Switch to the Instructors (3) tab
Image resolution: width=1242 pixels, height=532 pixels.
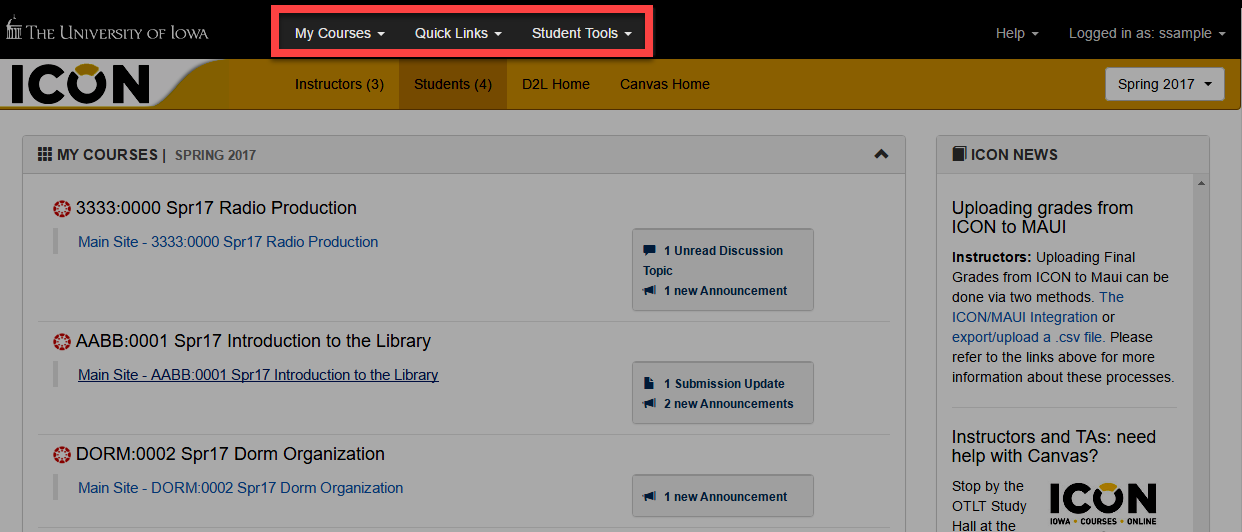(339, 84)
